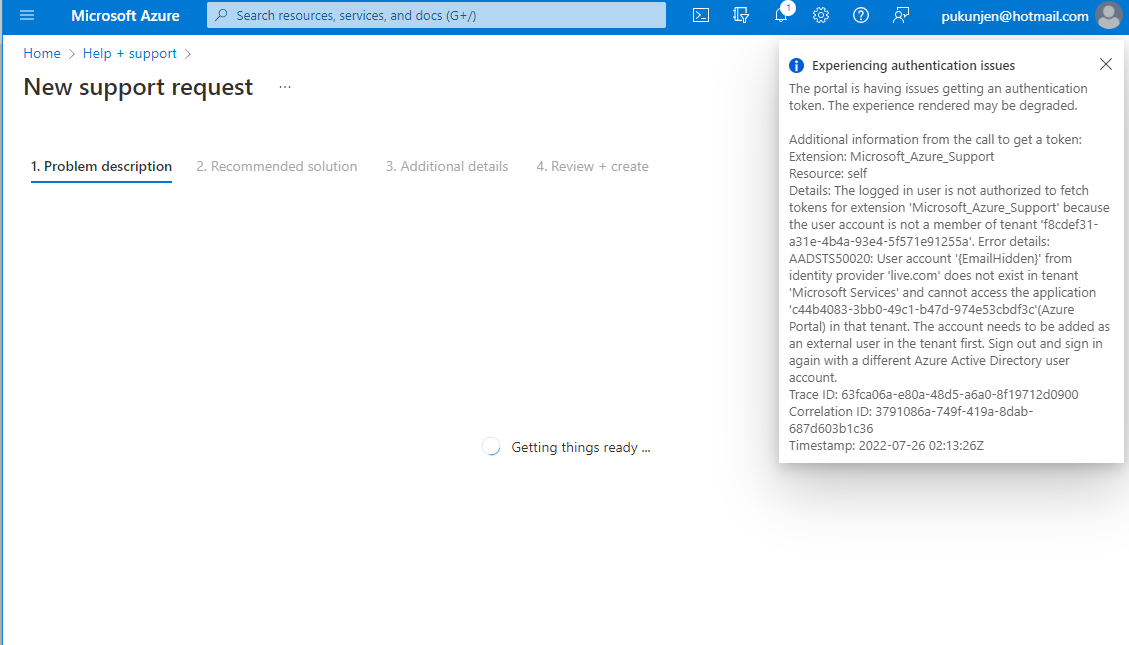Click the Timestamp line in notification
The width and height of the screenshot is (1129, 645).
886,446
